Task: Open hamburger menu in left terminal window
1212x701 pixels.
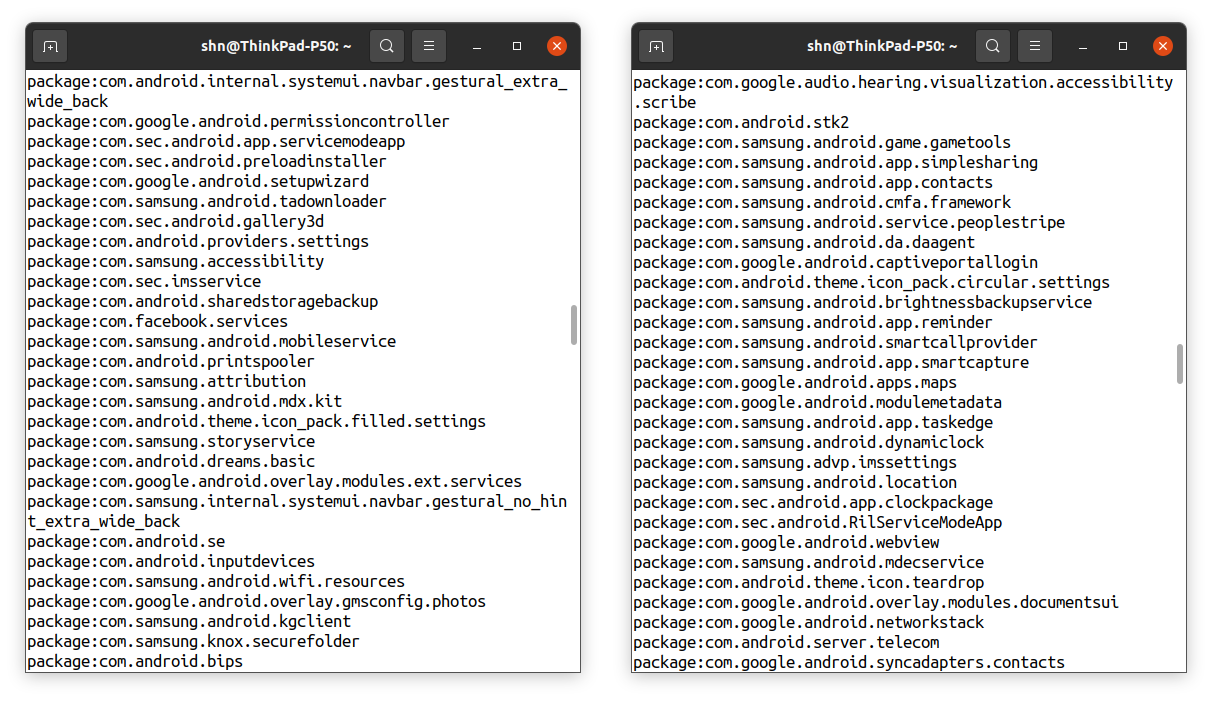Action: 429,46
